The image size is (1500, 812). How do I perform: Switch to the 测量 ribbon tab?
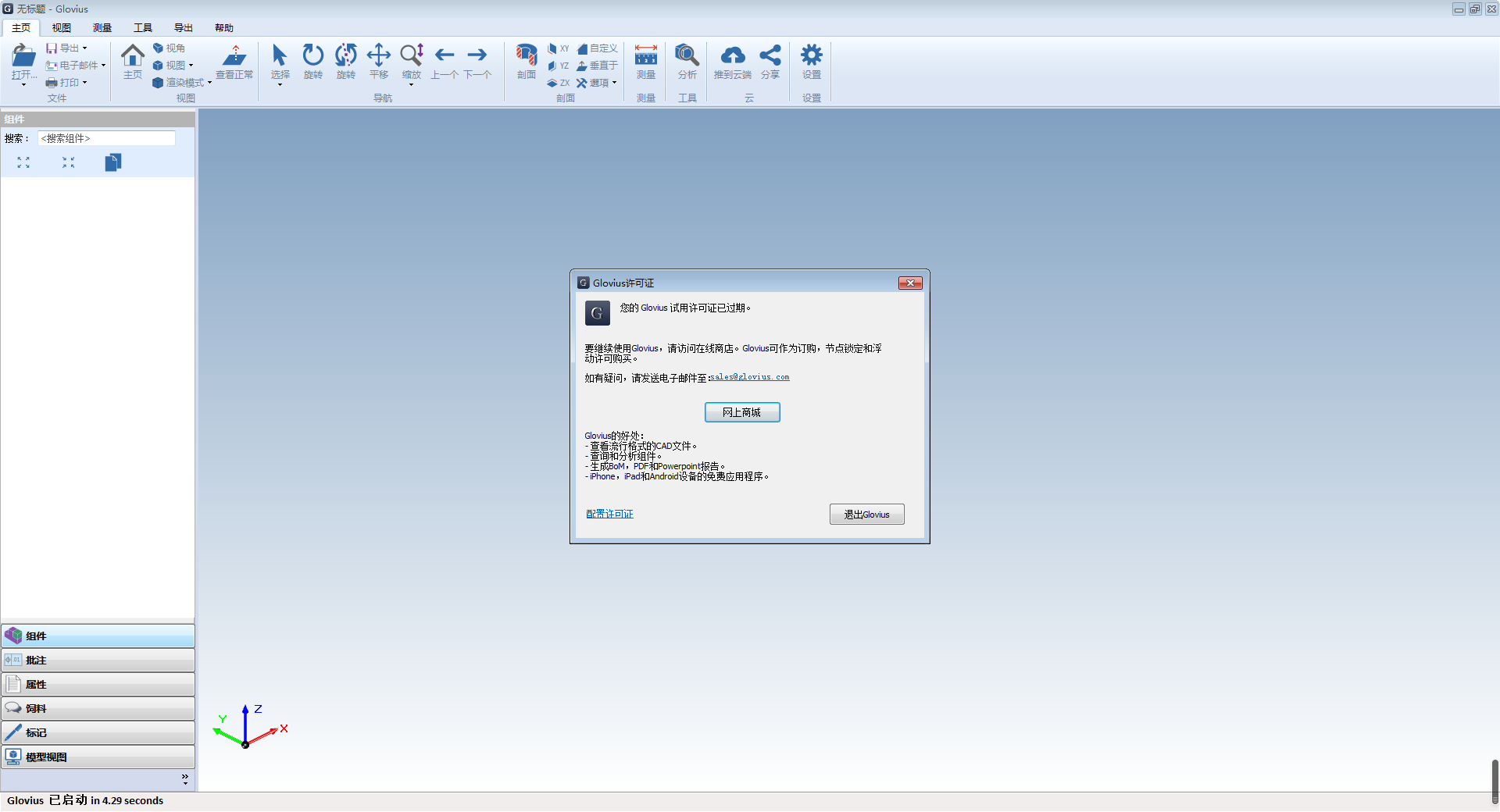tap(102, 28)
